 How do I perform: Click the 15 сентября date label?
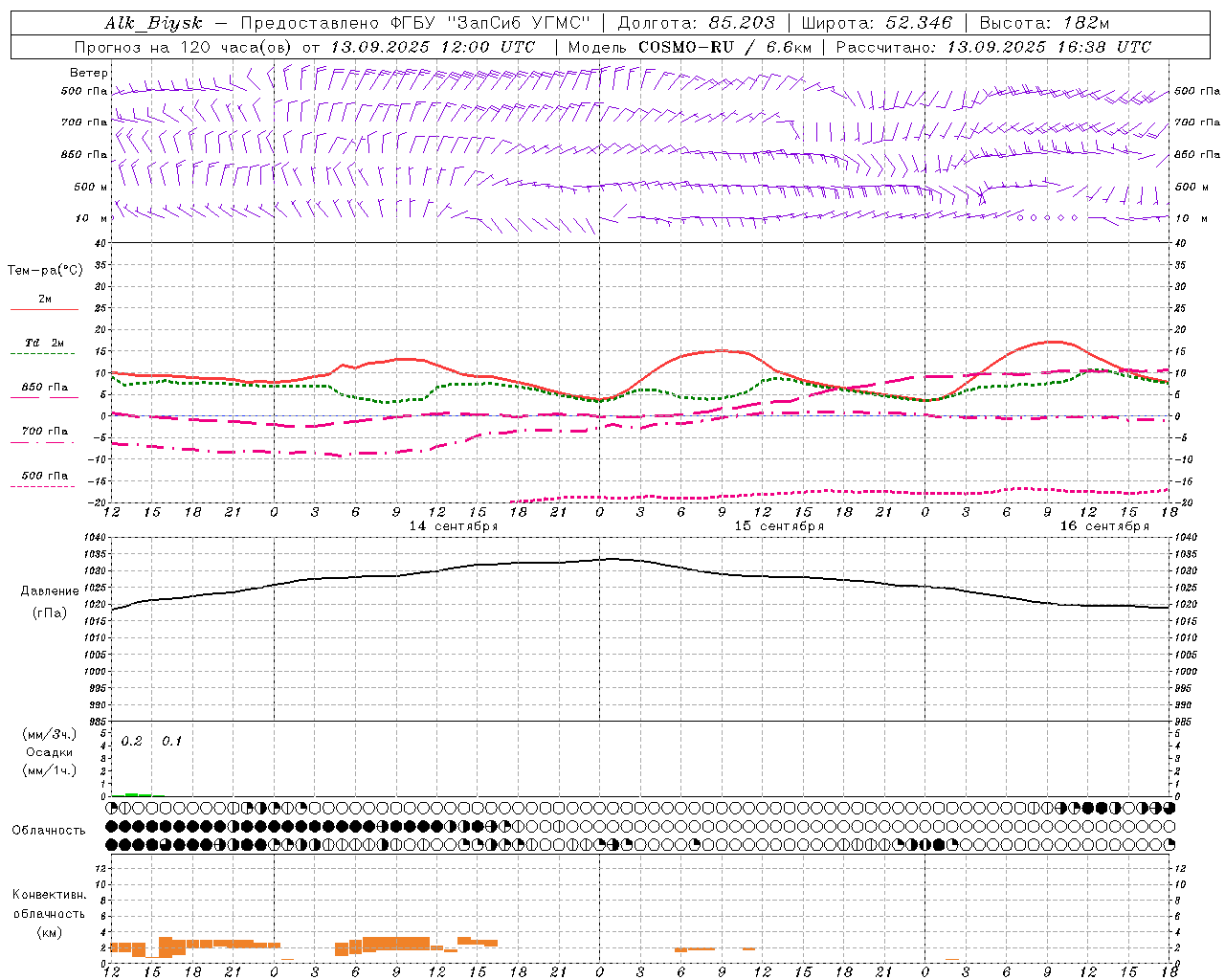(779, 526)
